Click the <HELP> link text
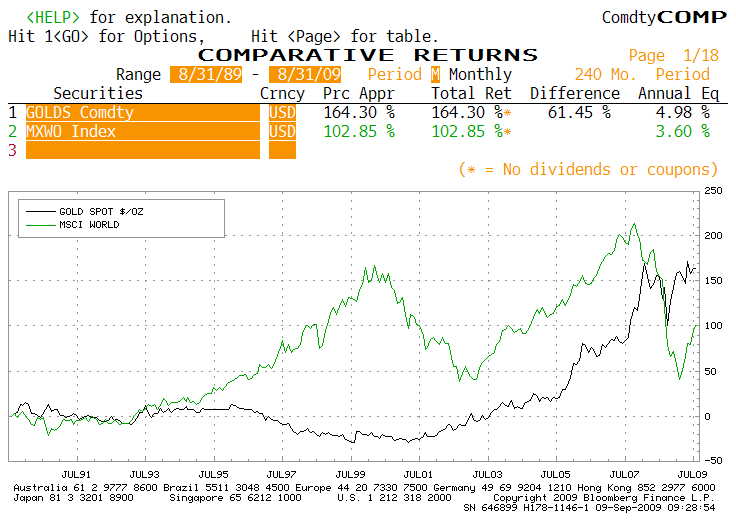736x527 pixels. click(x=53, y=17)
